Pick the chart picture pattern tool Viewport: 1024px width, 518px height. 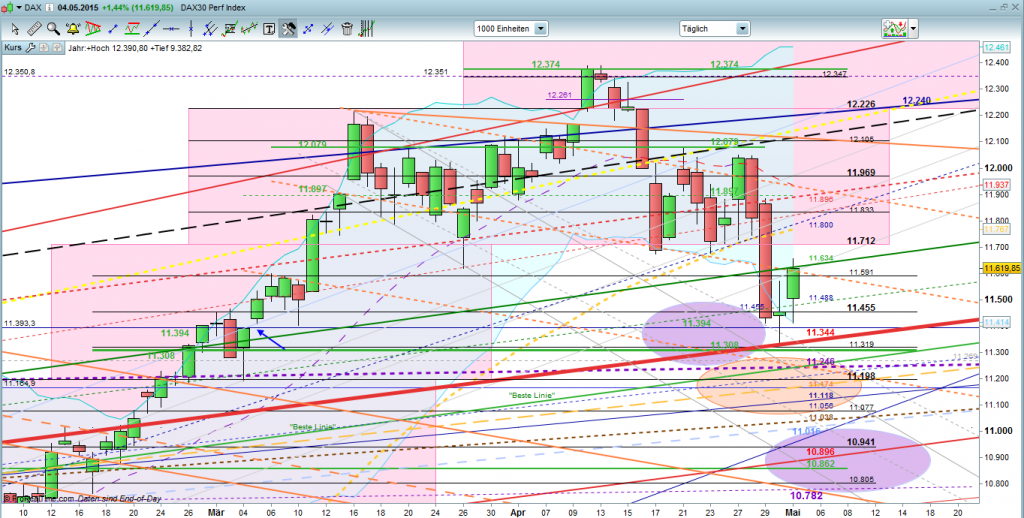click(x=230, y=29)
